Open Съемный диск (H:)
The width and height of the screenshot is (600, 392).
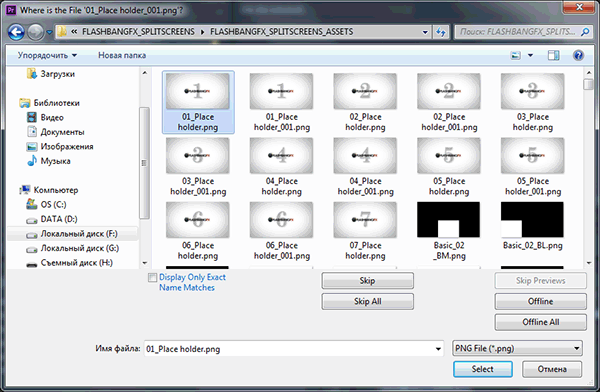point(69,263)
